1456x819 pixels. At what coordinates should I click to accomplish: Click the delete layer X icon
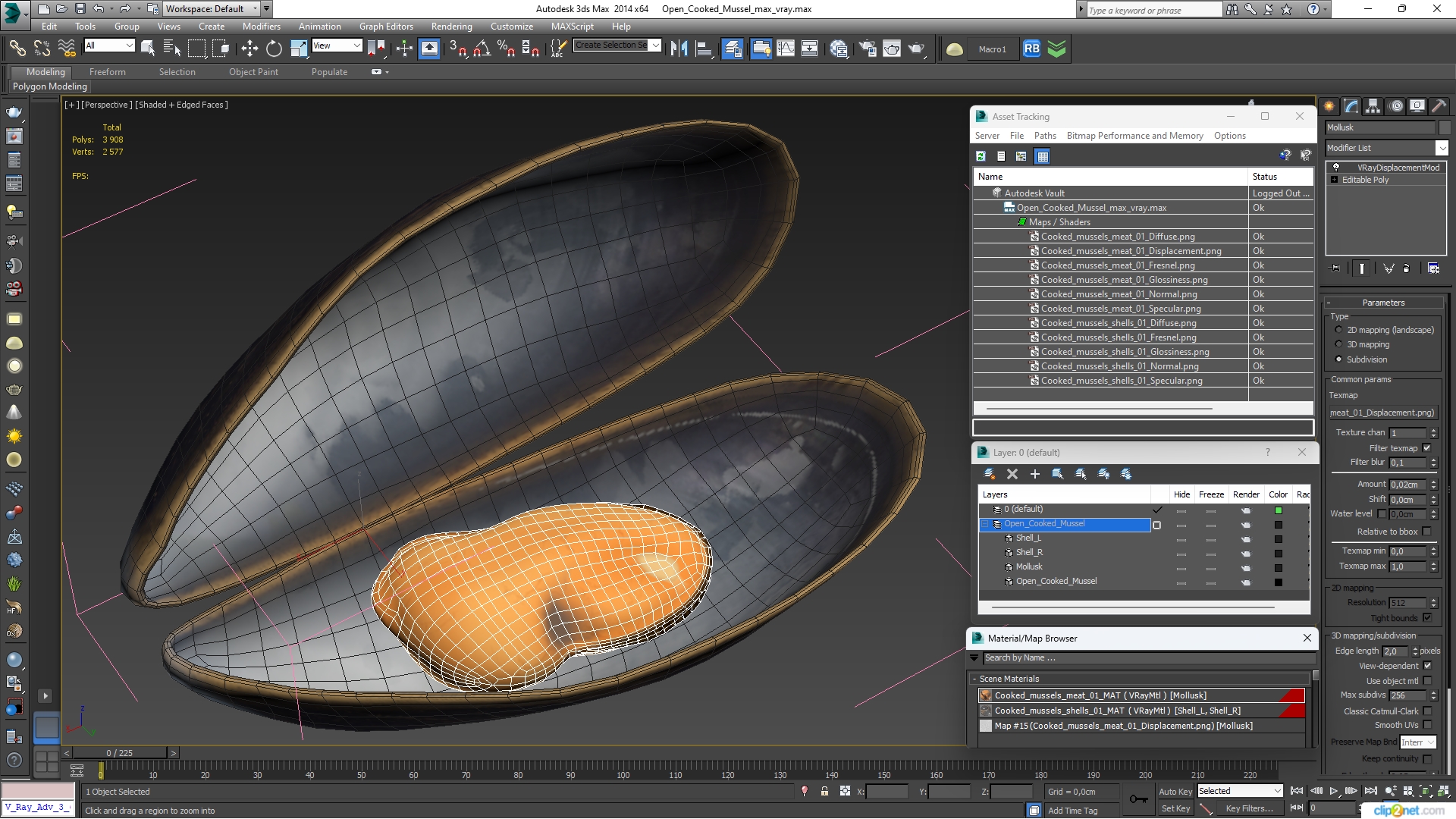pyautogui.click(x=1012, y=474)
